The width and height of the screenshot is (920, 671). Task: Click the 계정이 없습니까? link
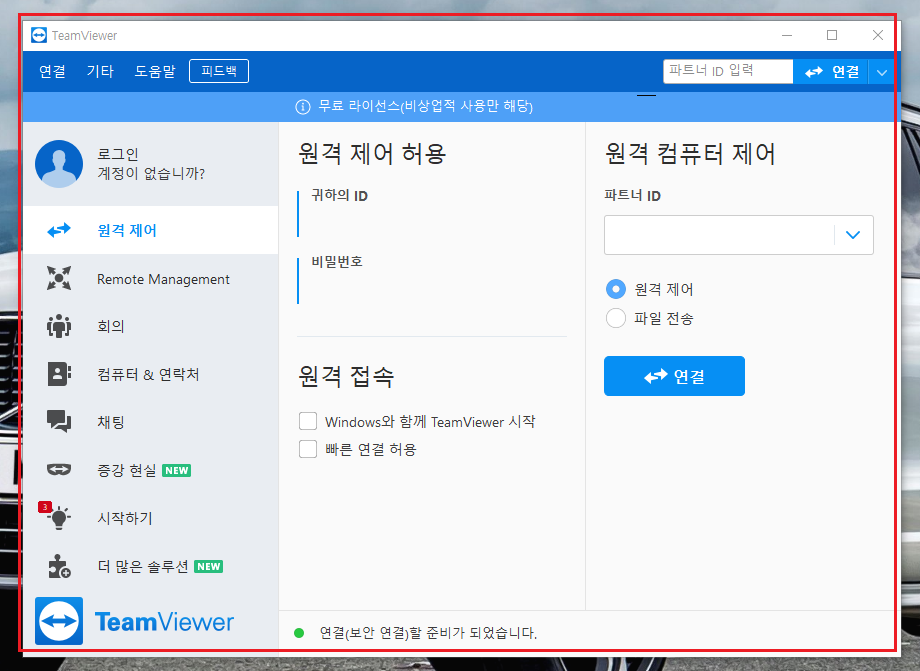(151, 174)
